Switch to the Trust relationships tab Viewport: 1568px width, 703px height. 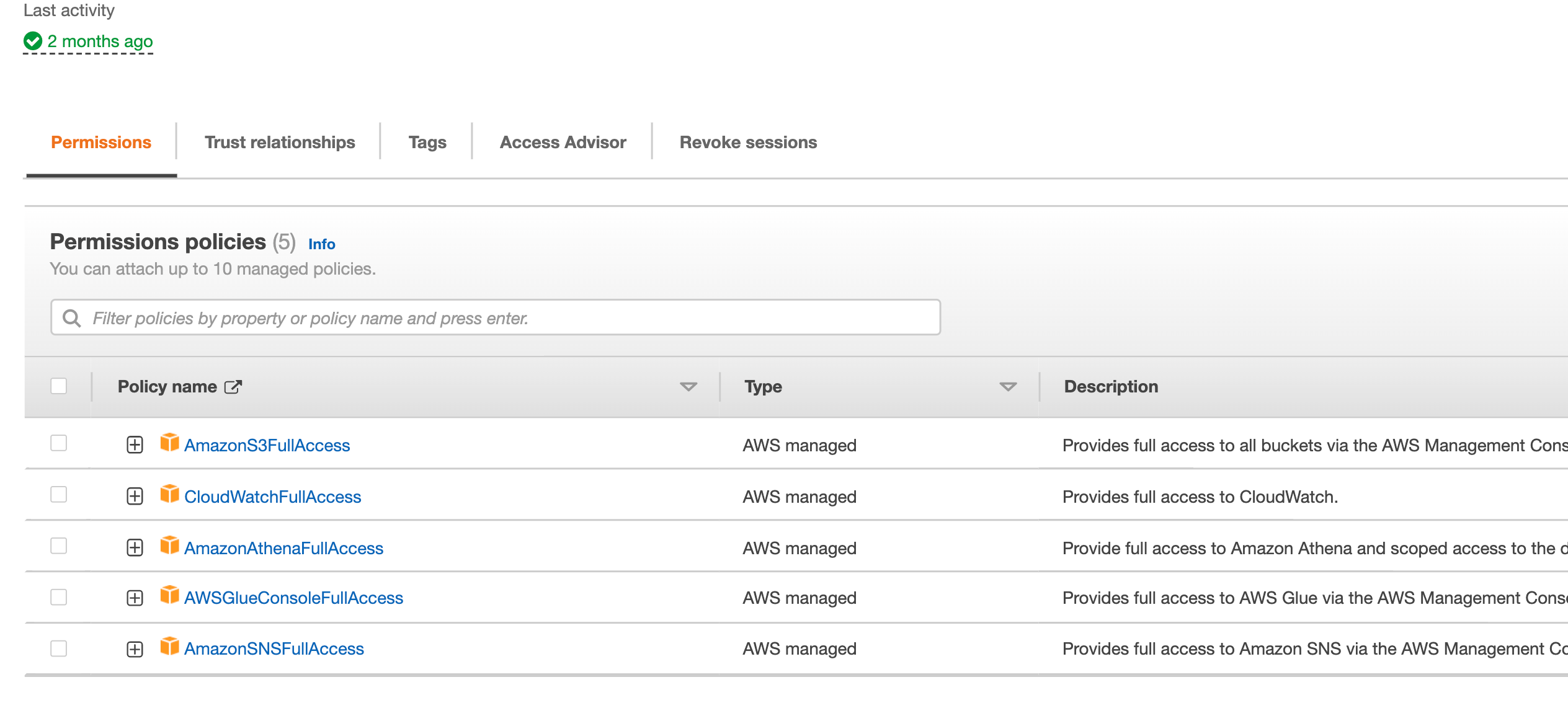(x=280, y=143)
